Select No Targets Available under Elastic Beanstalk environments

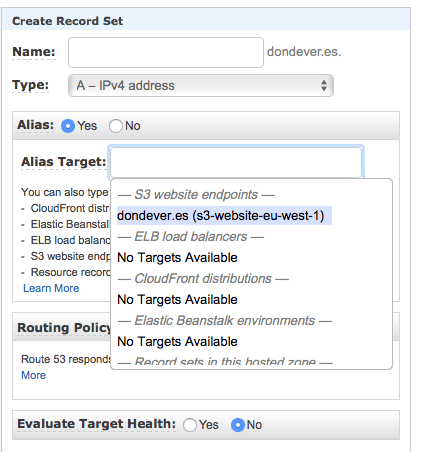[177, 342]
